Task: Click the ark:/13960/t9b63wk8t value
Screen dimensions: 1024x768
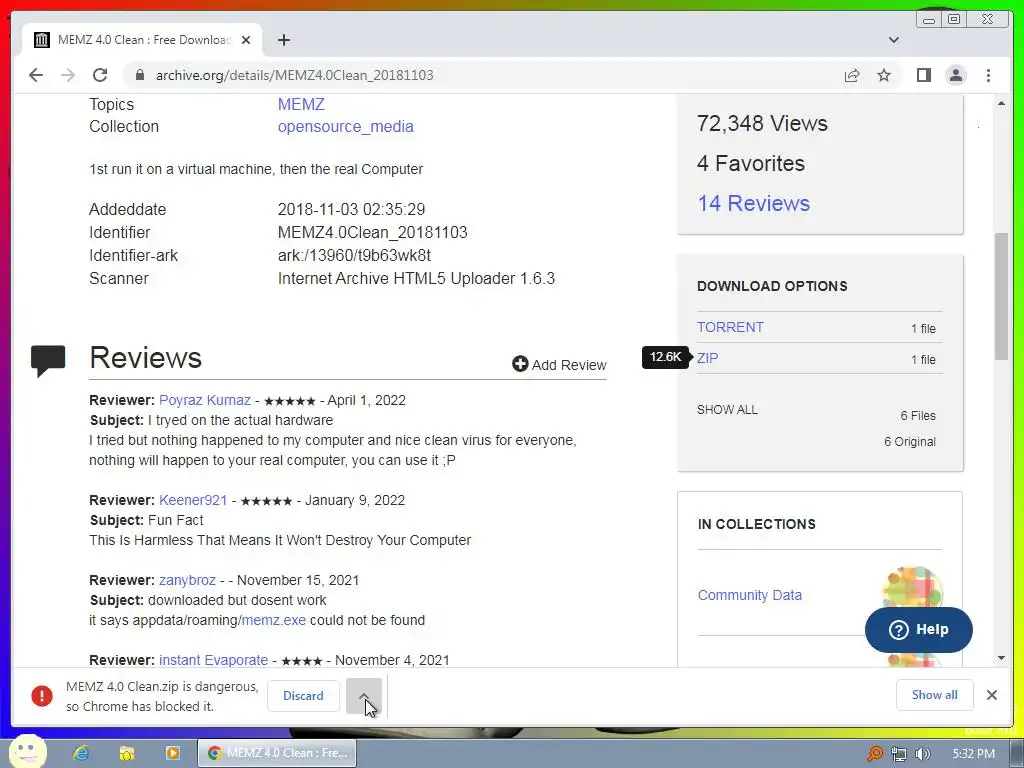Action: click(x=354, y=255)
